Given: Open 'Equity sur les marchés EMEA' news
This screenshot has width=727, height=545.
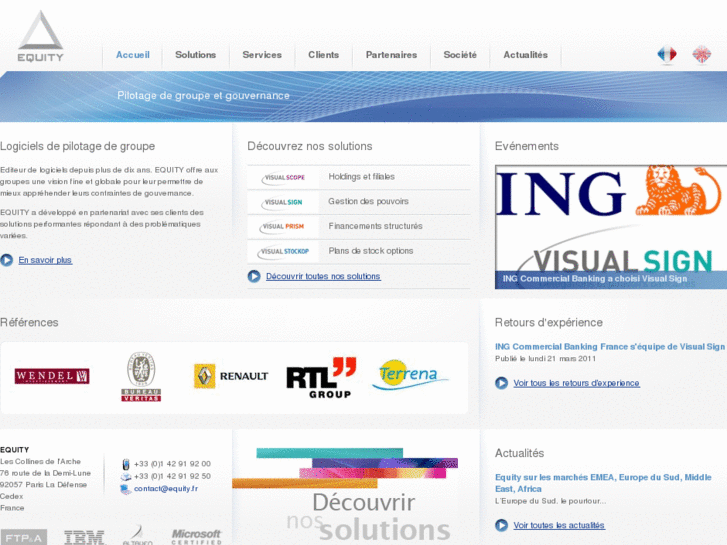Looking at the screenshot, I should point(603,483).
